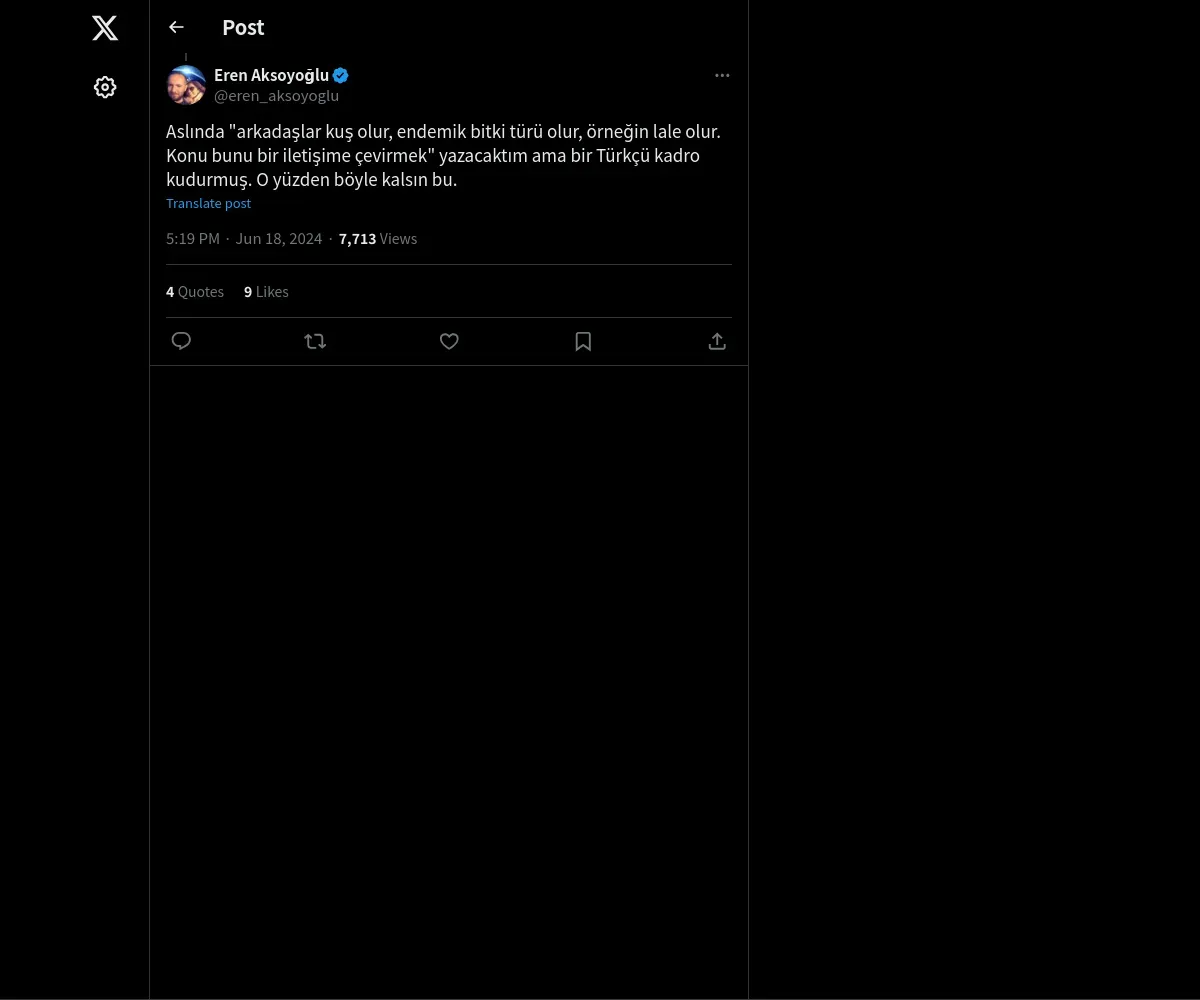Open the settings gear icon
The height and width of the screenshot is (1000, 1200).
(x=105, y=88)
